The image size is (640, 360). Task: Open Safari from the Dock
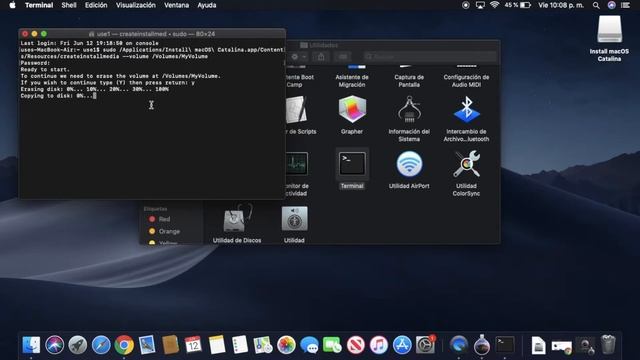pos(101,345)
